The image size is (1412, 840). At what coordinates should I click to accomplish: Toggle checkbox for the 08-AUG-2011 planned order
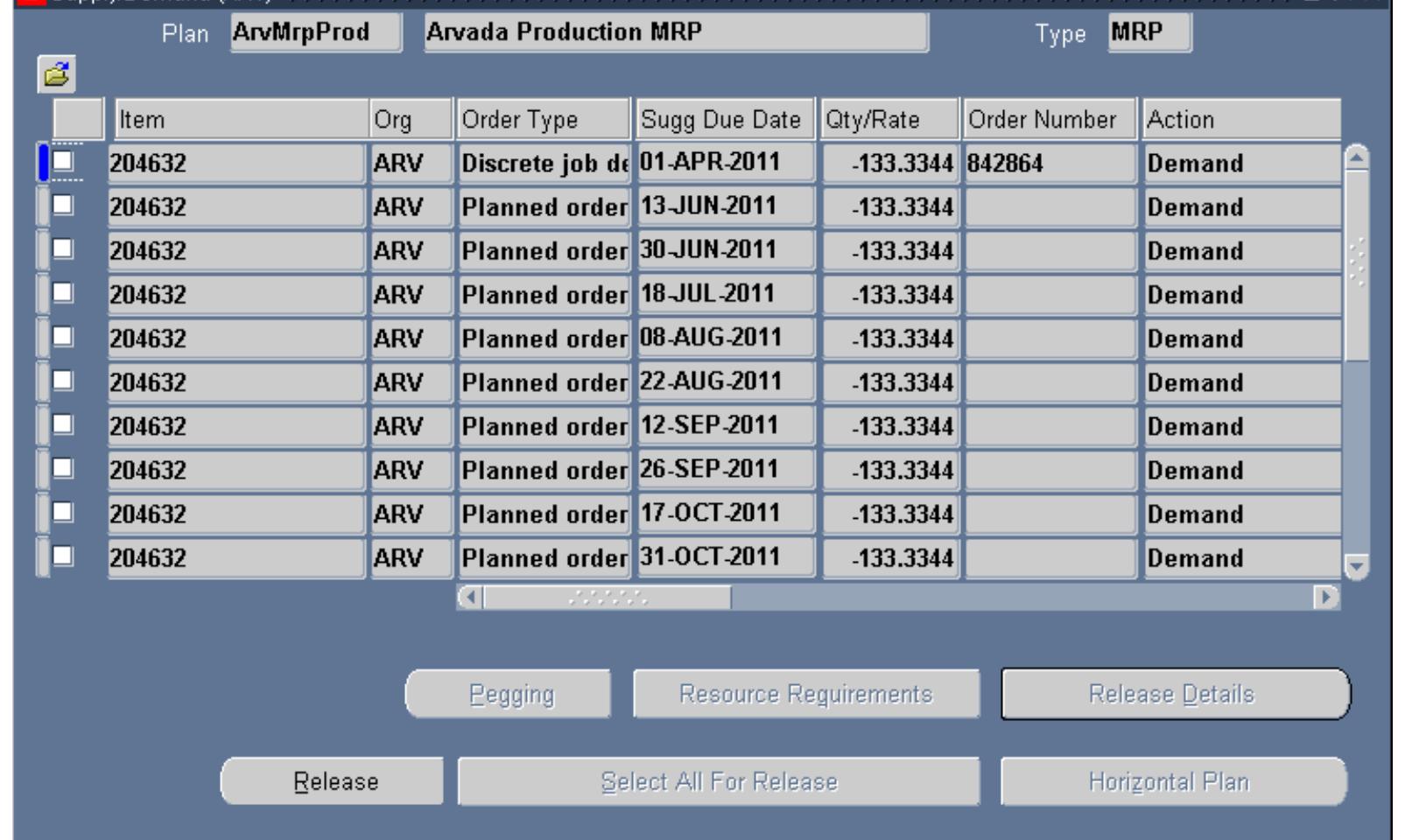[63, 336]
